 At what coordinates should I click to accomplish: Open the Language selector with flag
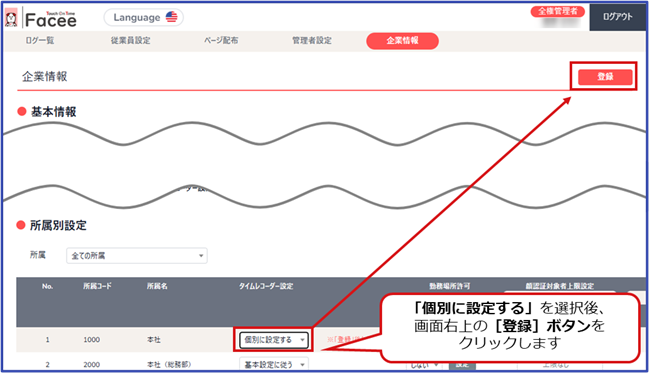pos(144,17)
